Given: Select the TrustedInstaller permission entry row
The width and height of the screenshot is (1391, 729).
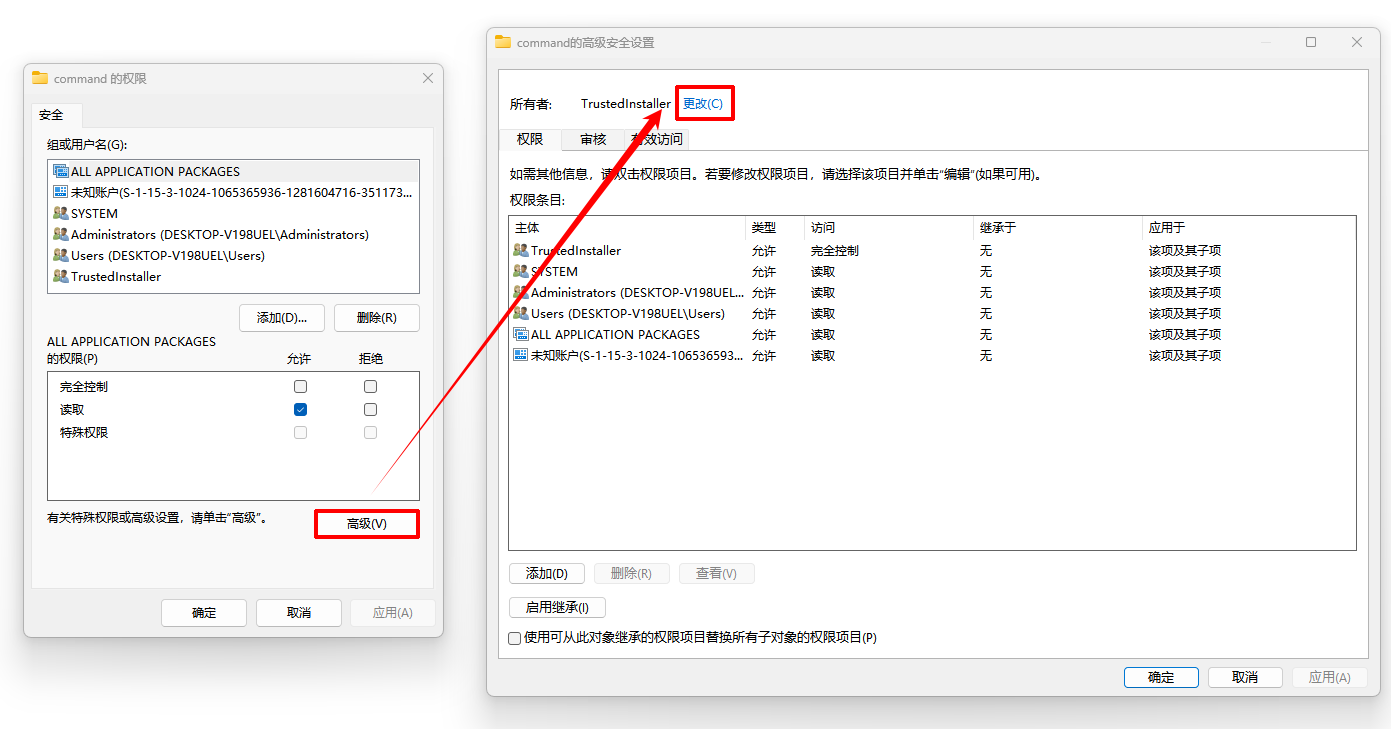Looking at the screenshot, I should [x=932, y=251].
